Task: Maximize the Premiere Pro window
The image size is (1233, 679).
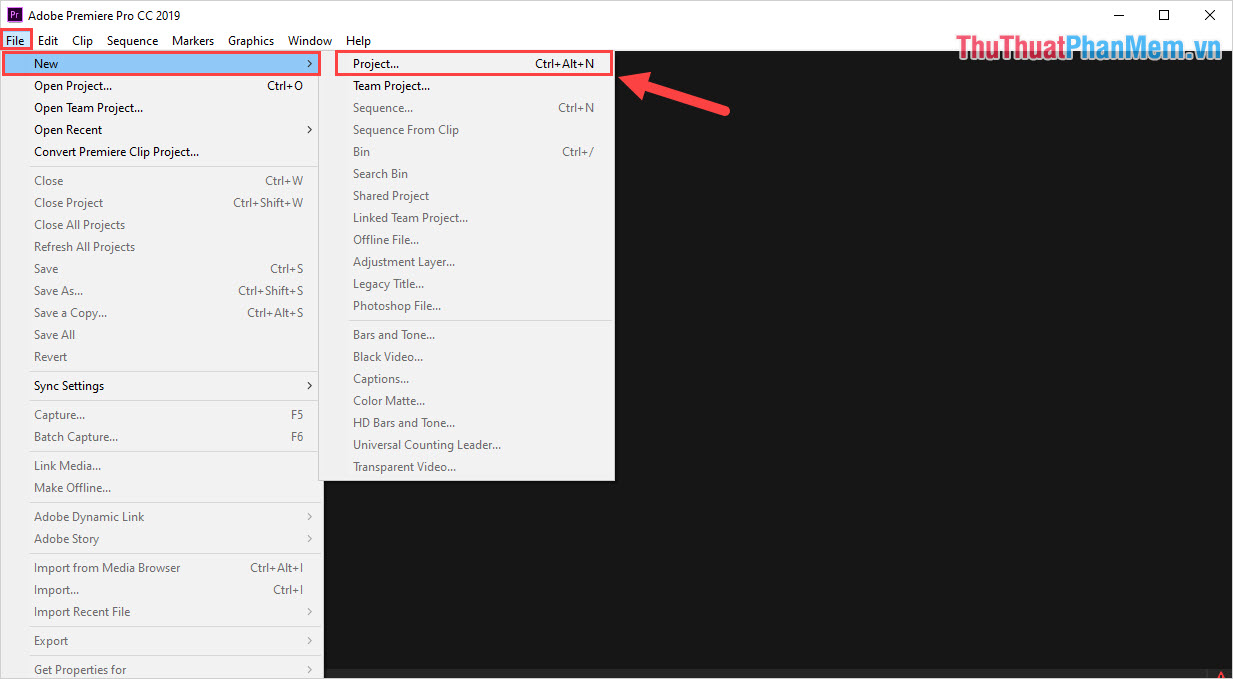Action: pyautogui.click(x=1164, y=15)
